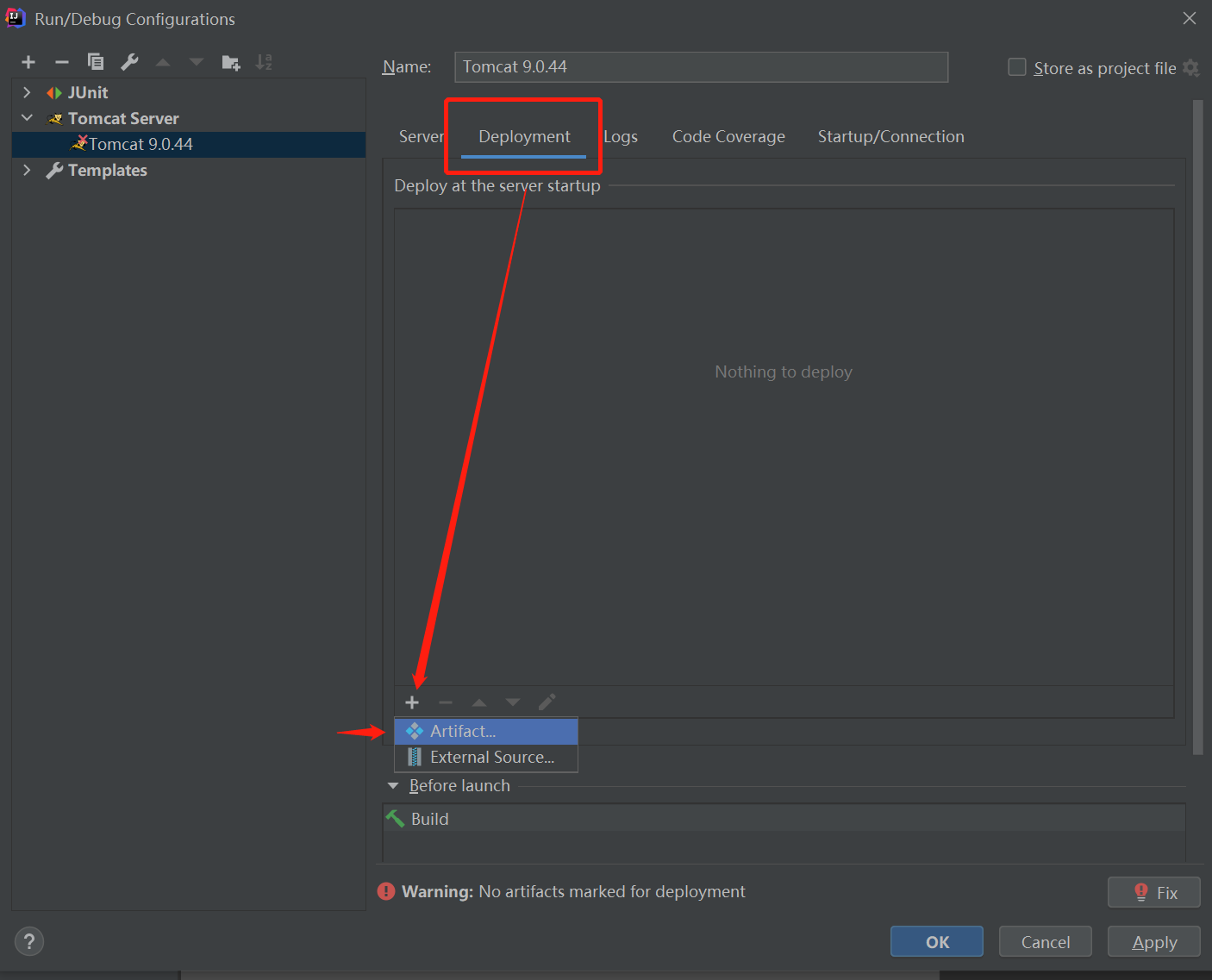Move deployment item up
Viewport: 1212px width, 980px height.
tap(479, 702)
